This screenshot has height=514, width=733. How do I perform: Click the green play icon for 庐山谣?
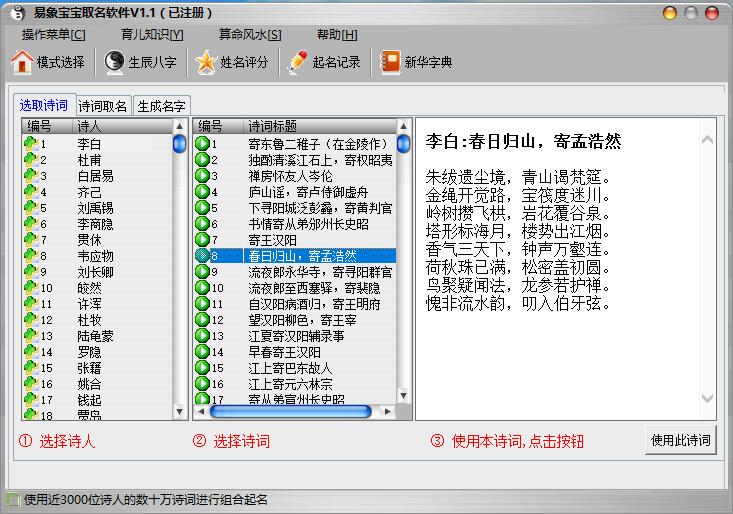(202, 192)
